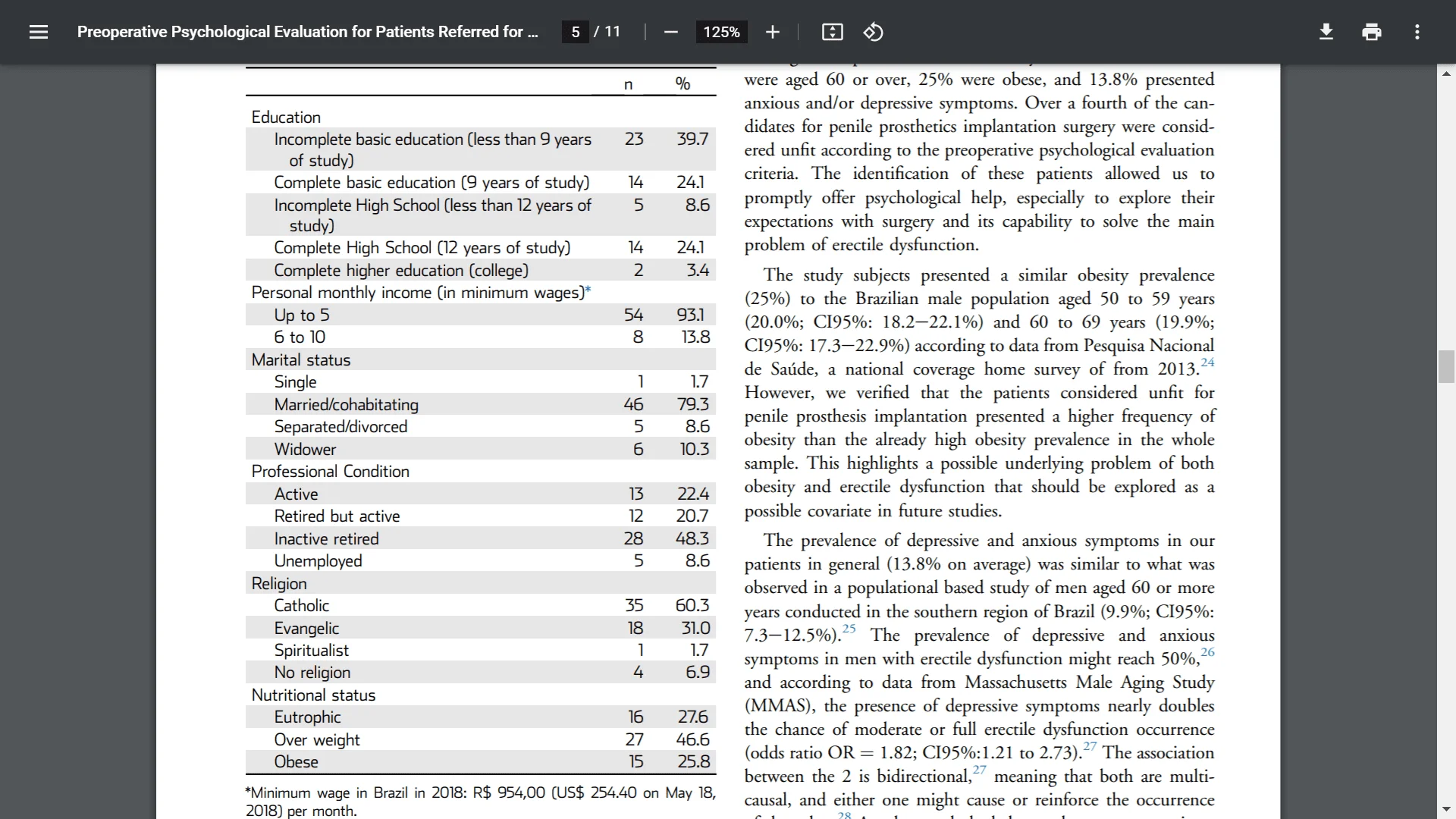
Task: Click the document title in toolbar
Action: coord(308,32)
